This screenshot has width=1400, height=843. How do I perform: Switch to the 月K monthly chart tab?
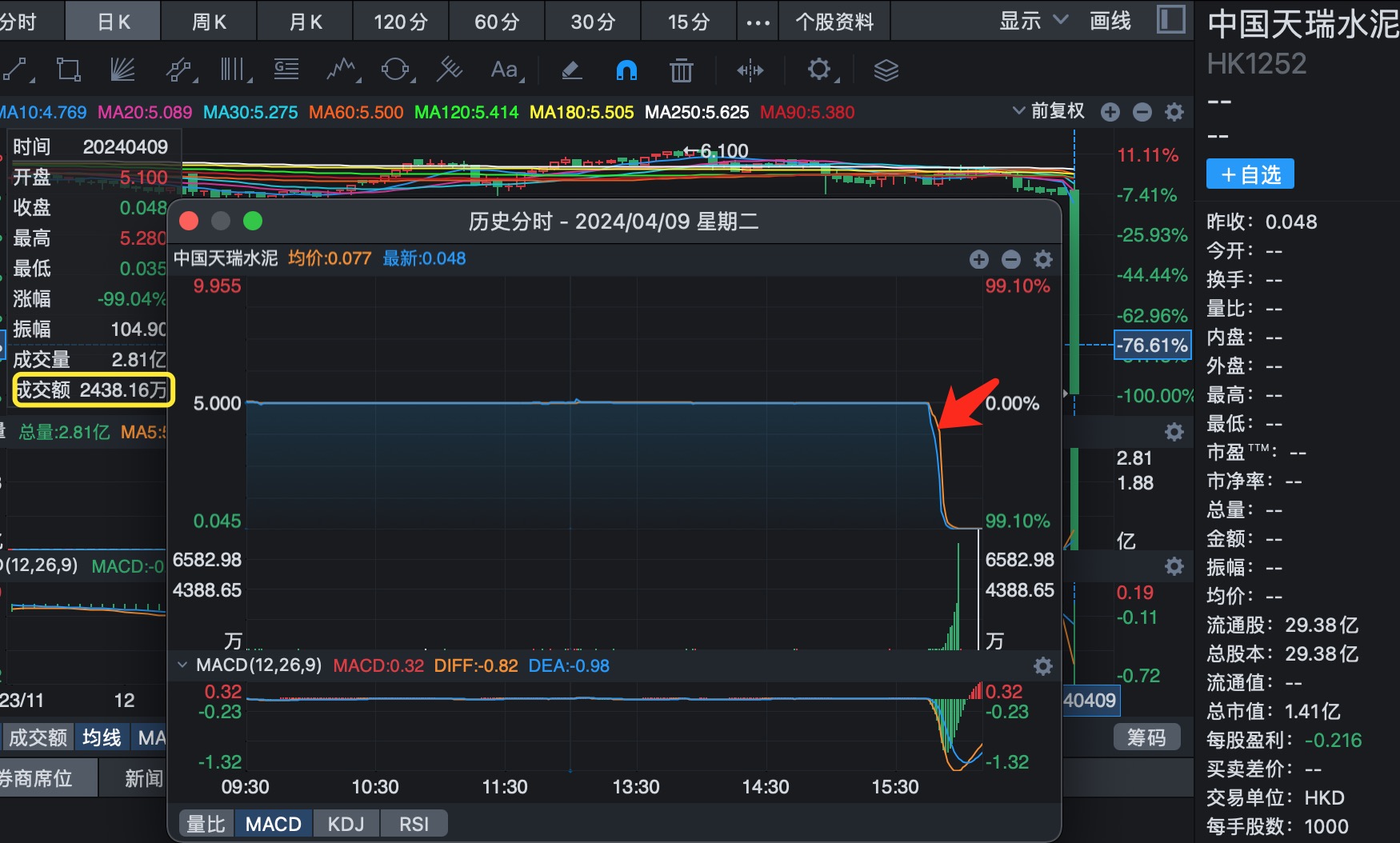[305, 22]
